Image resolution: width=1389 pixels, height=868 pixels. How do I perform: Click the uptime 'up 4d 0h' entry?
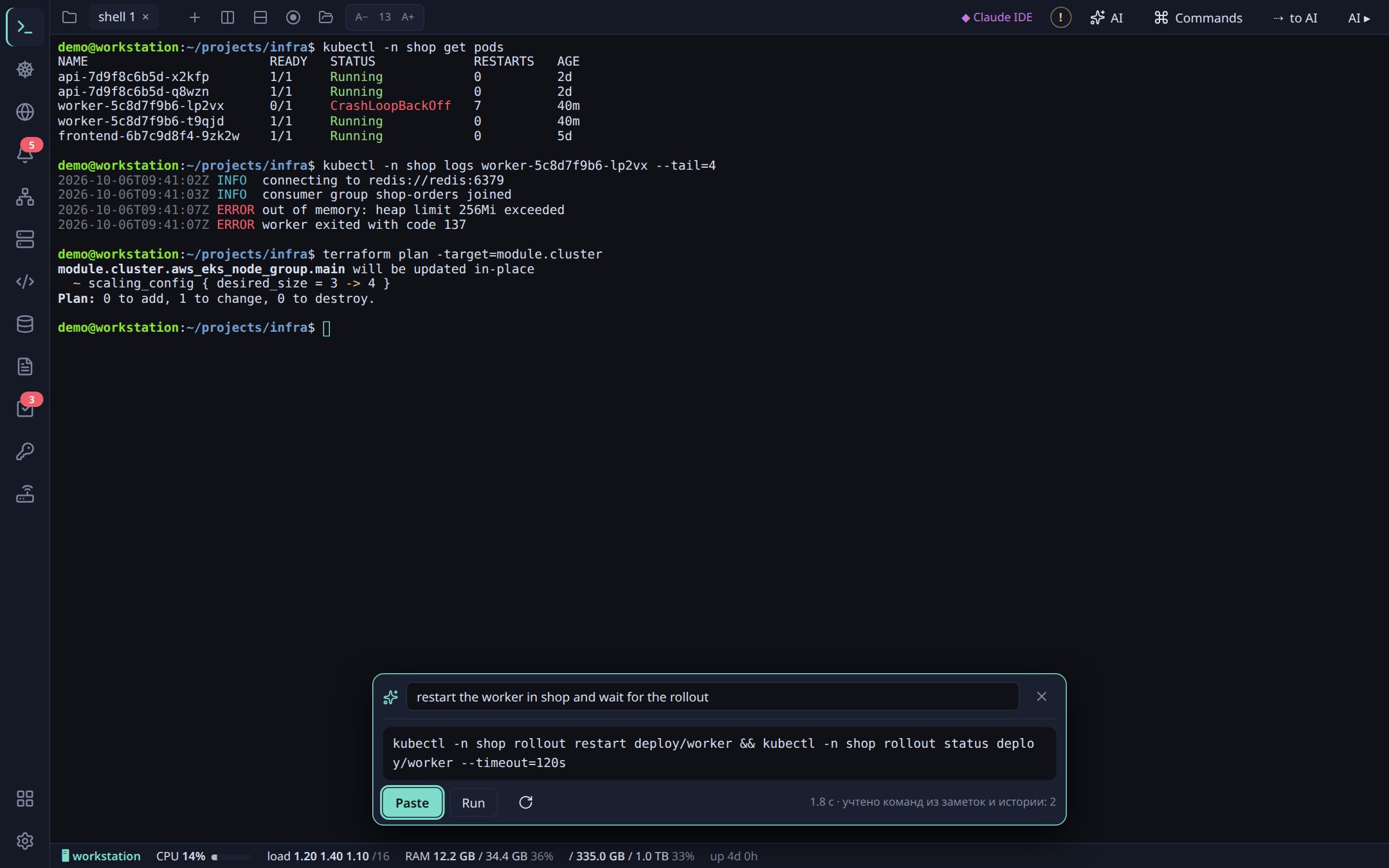point(734,856)
